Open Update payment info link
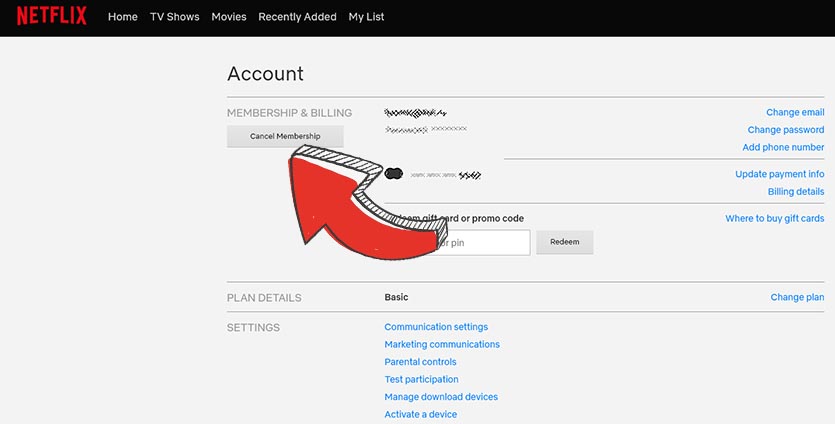835x424 pixels. (x=780, y=174)
